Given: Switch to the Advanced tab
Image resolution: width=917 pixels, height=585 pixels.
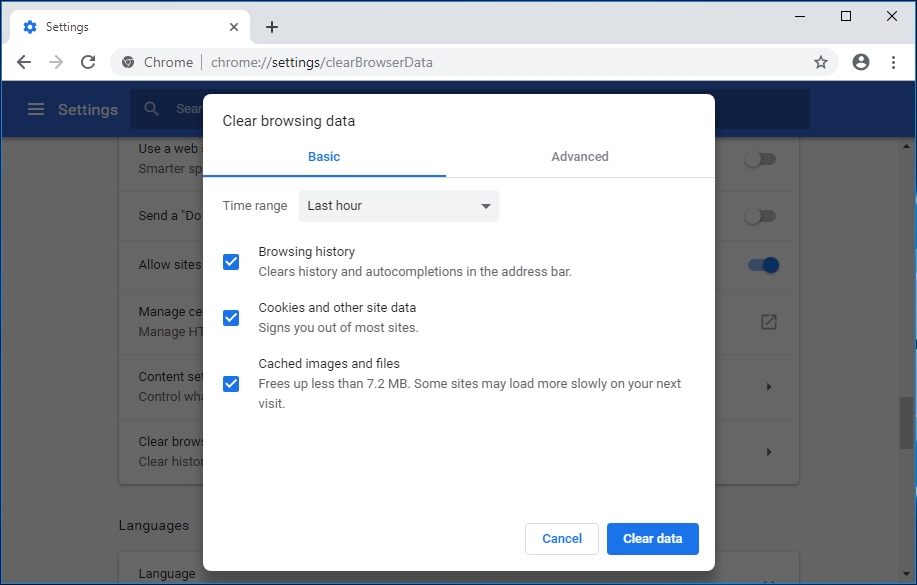Looking at the screenshot, I should click(x=580, y=156).
